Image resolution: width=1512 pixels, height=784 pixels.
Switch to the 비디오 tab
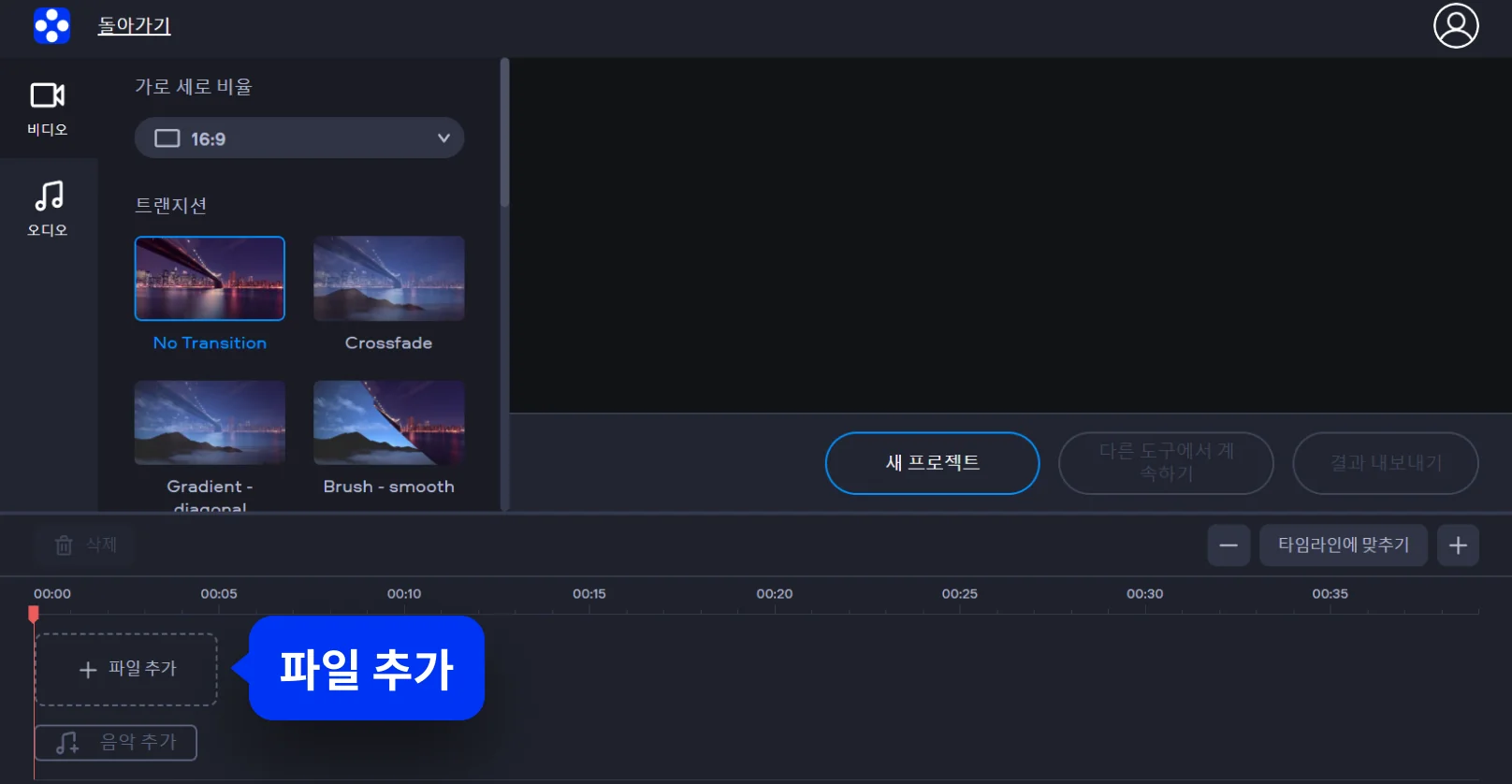pyautogui.click(x=48, y=109)
